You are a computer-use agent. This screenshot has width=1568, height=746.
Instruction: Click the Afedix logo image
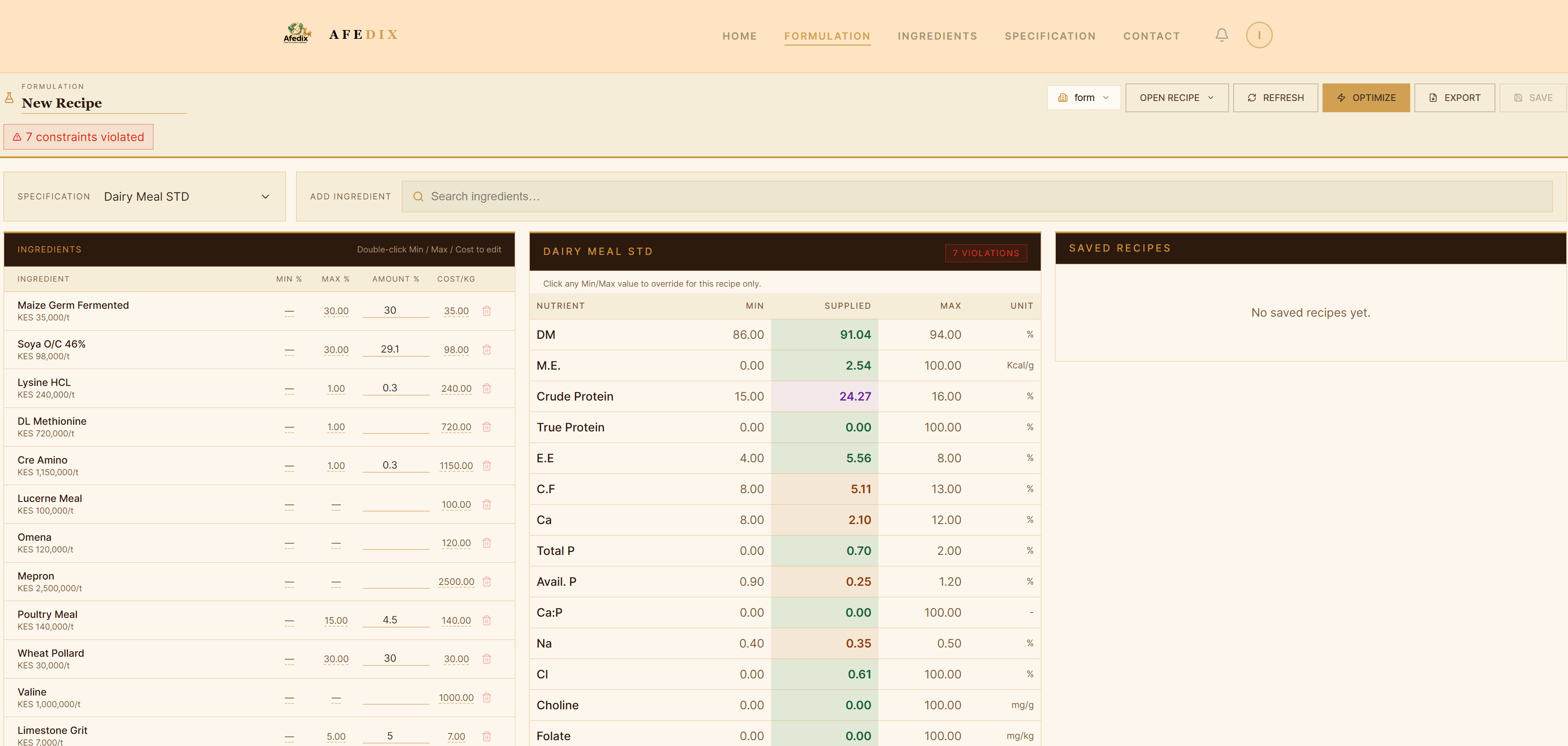click(297, 33)
